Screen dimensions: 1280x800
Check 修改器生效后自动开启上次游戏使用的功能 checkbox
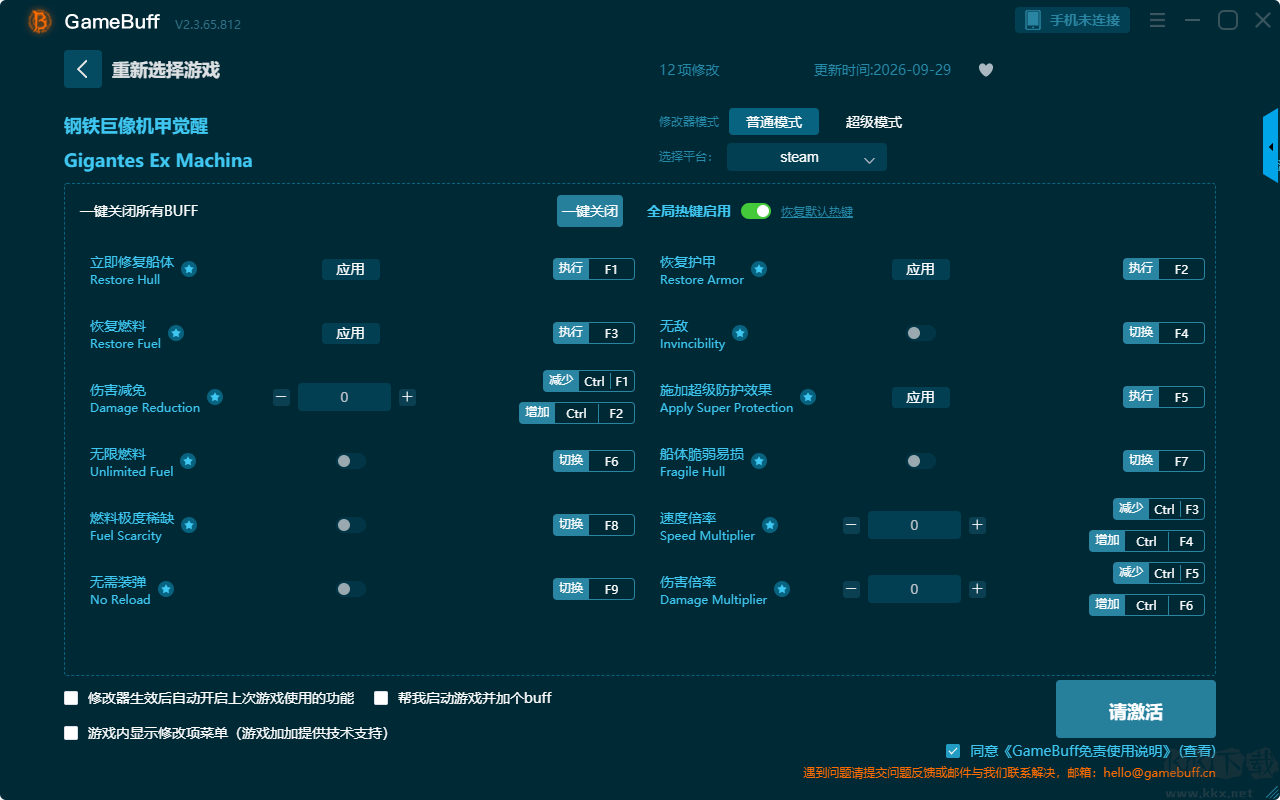(71, 698)
